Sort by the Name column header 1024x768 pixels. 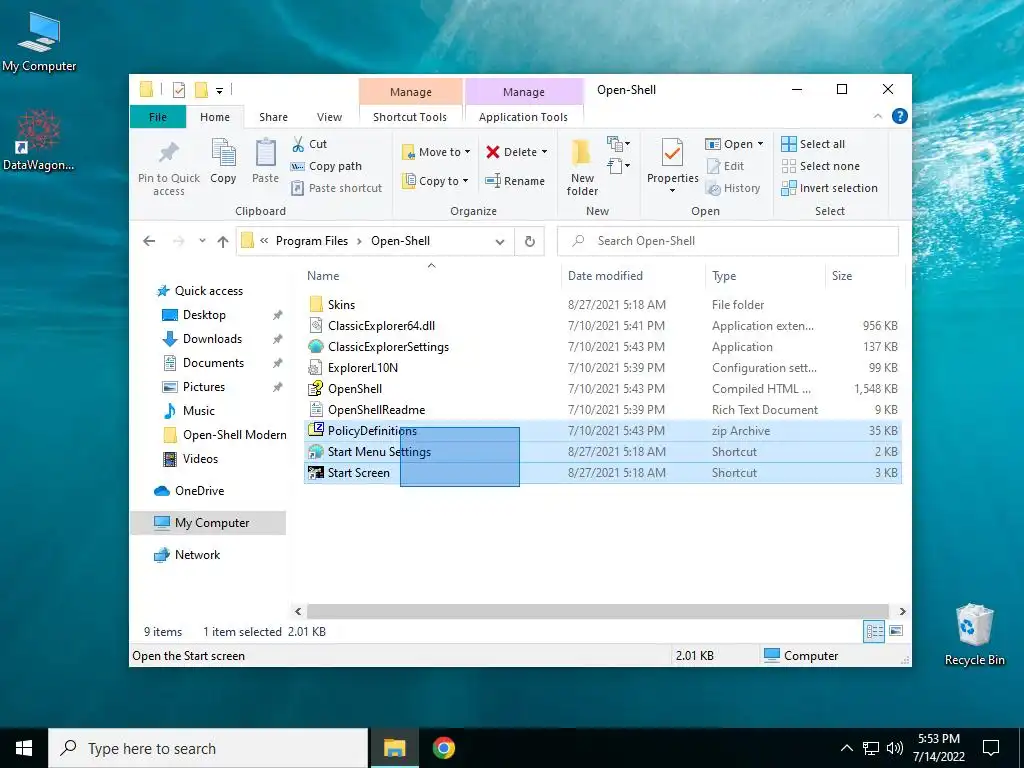pos(323,276)
